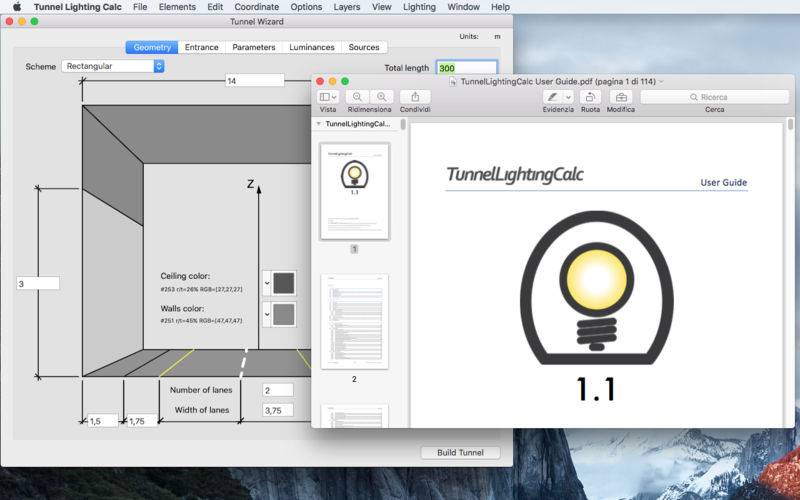Select page 2 thumbnail in sidebar
Image resolution: width=800 pixels, height=500 pixels.
pyautogui.click(x=355, y=322)
